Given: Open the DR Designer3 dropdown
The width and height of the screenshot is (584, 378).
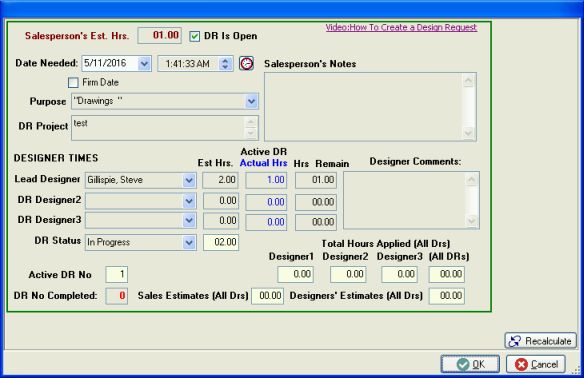Looking at the screenshot, I should tap(189, 220).
